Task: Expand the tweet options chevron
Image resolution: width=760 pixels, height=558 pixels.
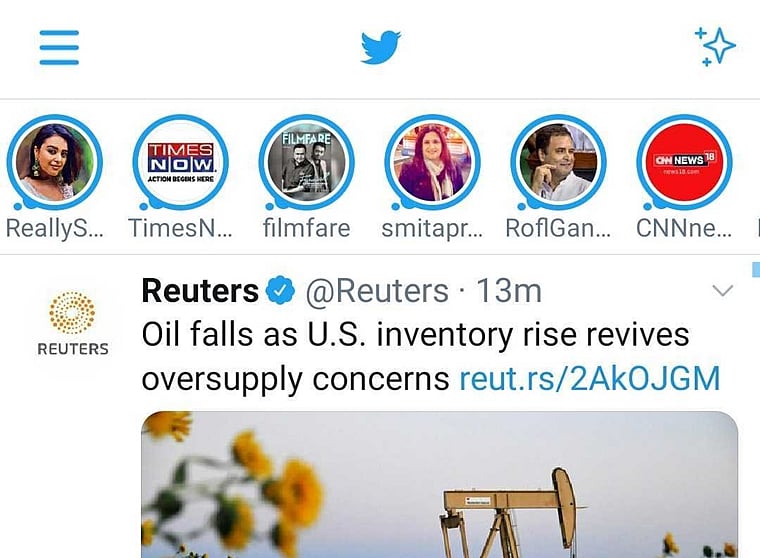Action: pyautogui.click(x=721, y=291)
